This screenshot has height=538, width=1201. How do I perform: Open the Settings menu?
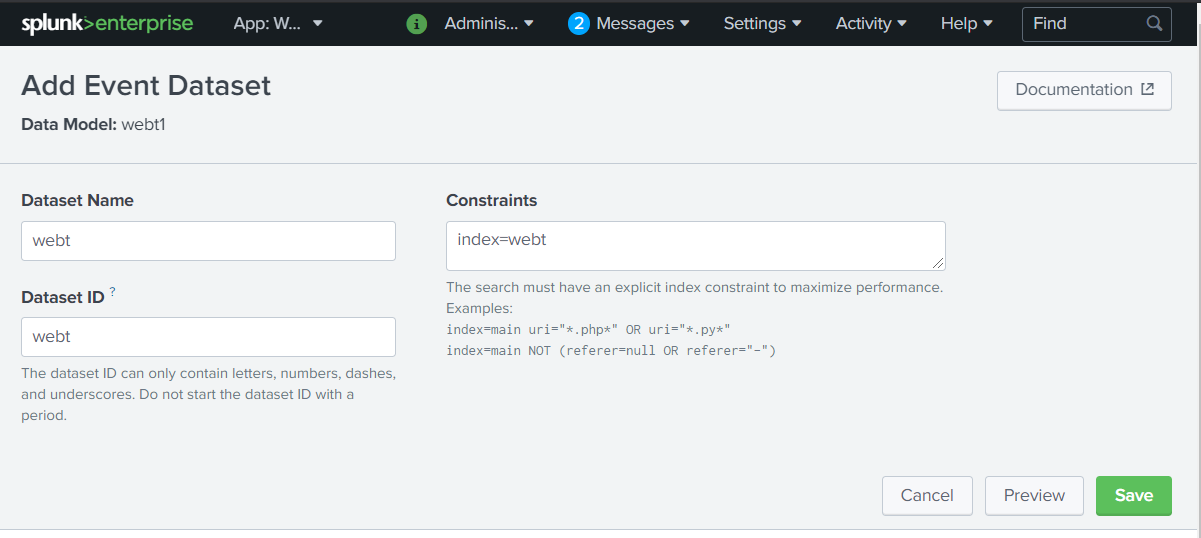coord(762,24)
